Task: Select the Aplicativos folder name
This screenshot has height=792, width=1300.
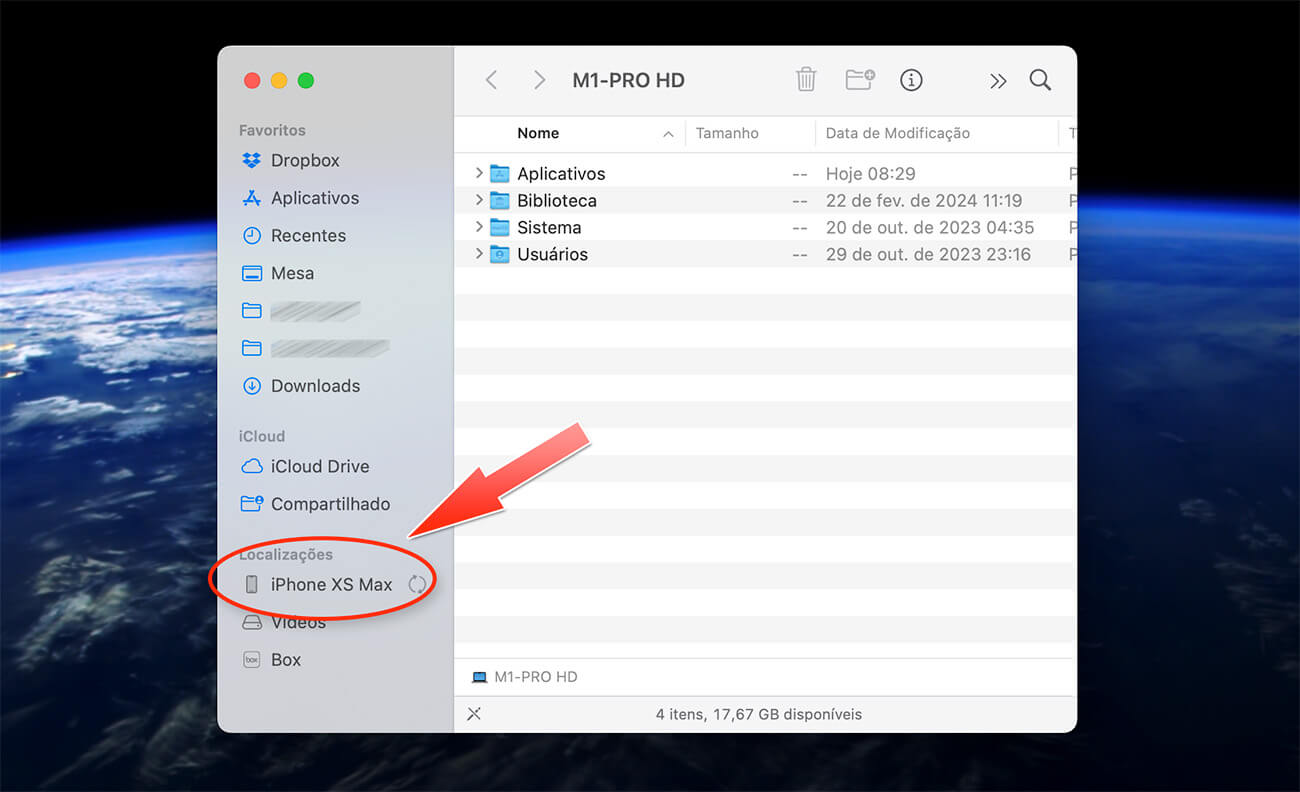Action: 561,174
